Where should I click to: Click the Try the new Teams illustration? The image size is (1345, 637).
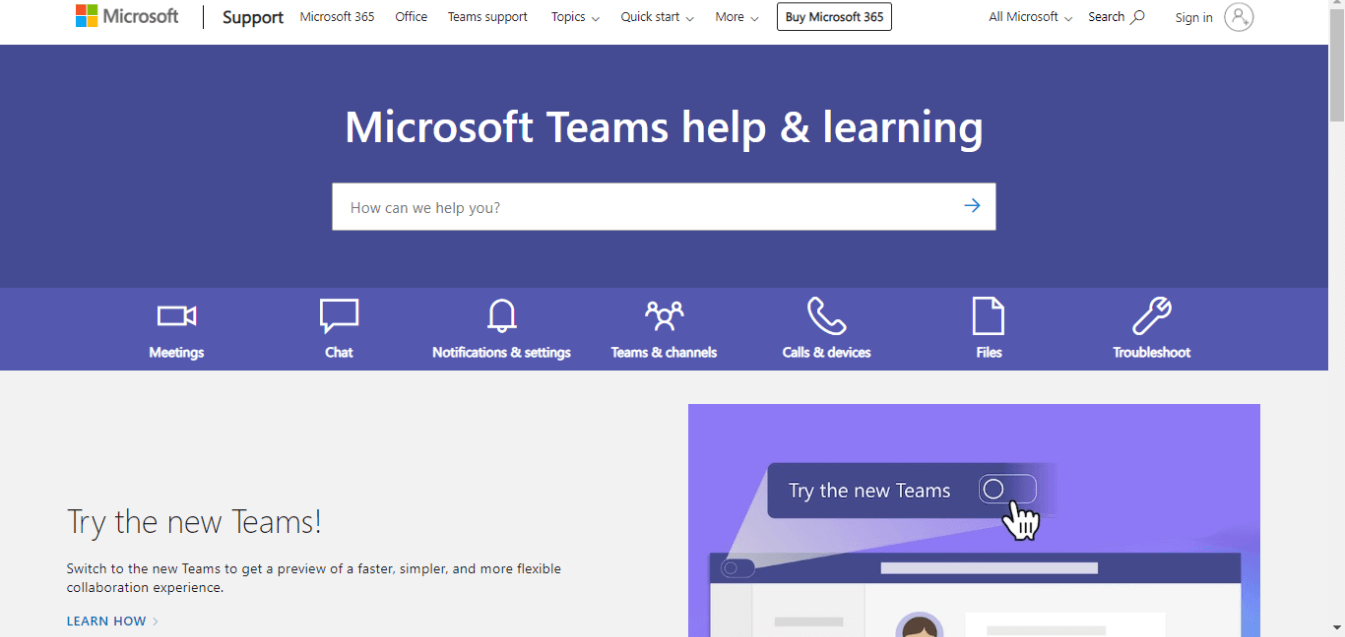click(x=974, y=520)
